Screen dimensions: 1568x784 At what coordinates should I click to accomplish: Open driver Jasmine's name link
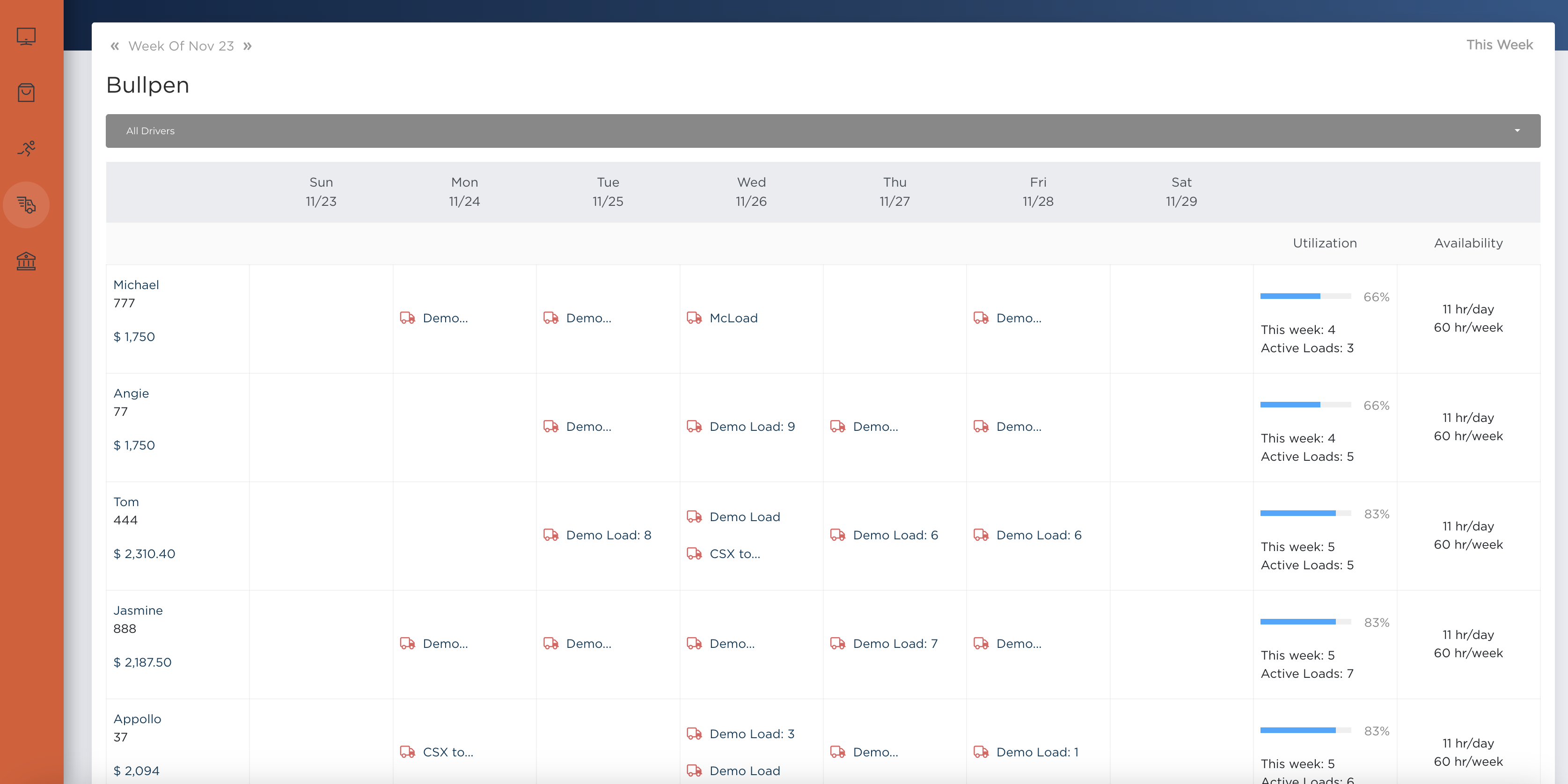pyautogui.click(x=138, y=610)
